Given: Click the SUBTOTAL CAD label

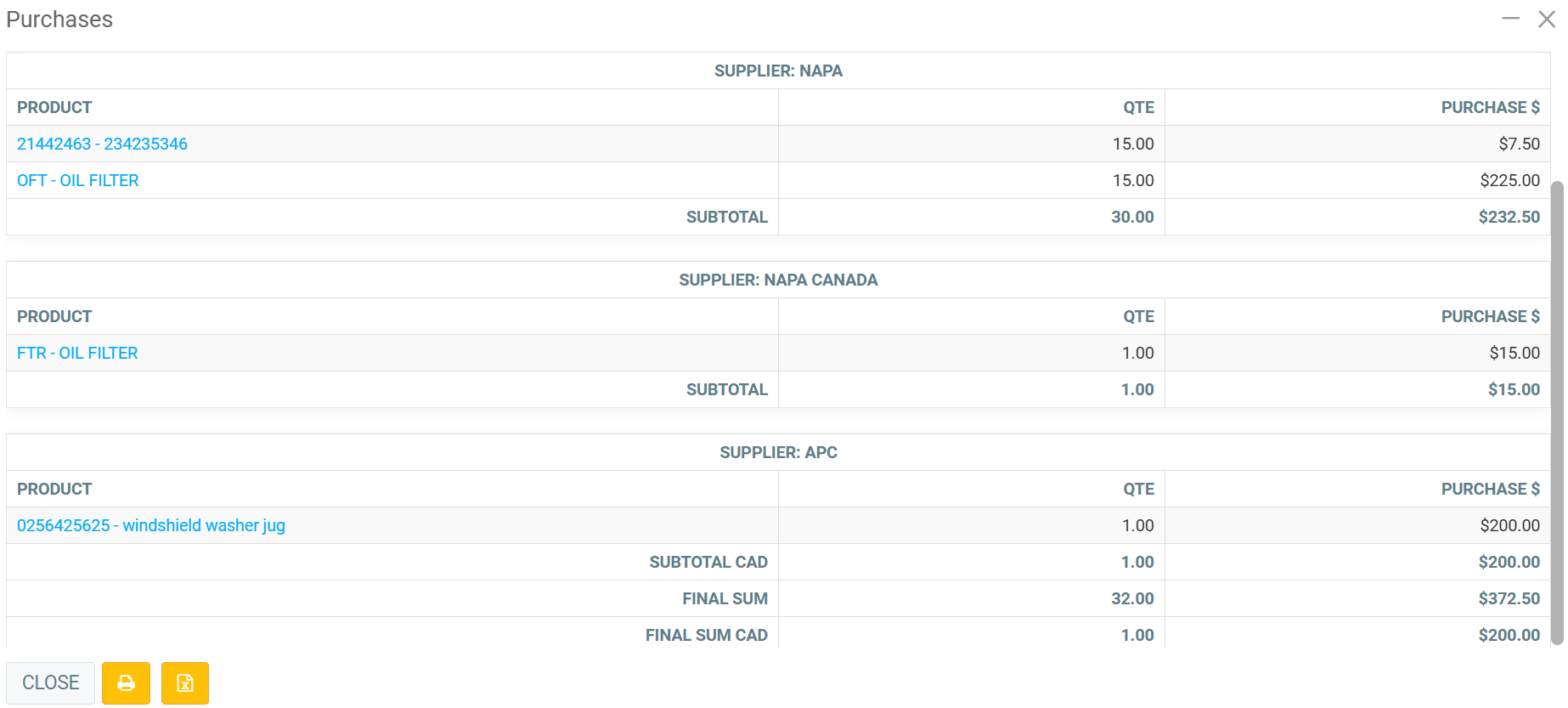Looking at the screenshot, I should coord(708,562).
